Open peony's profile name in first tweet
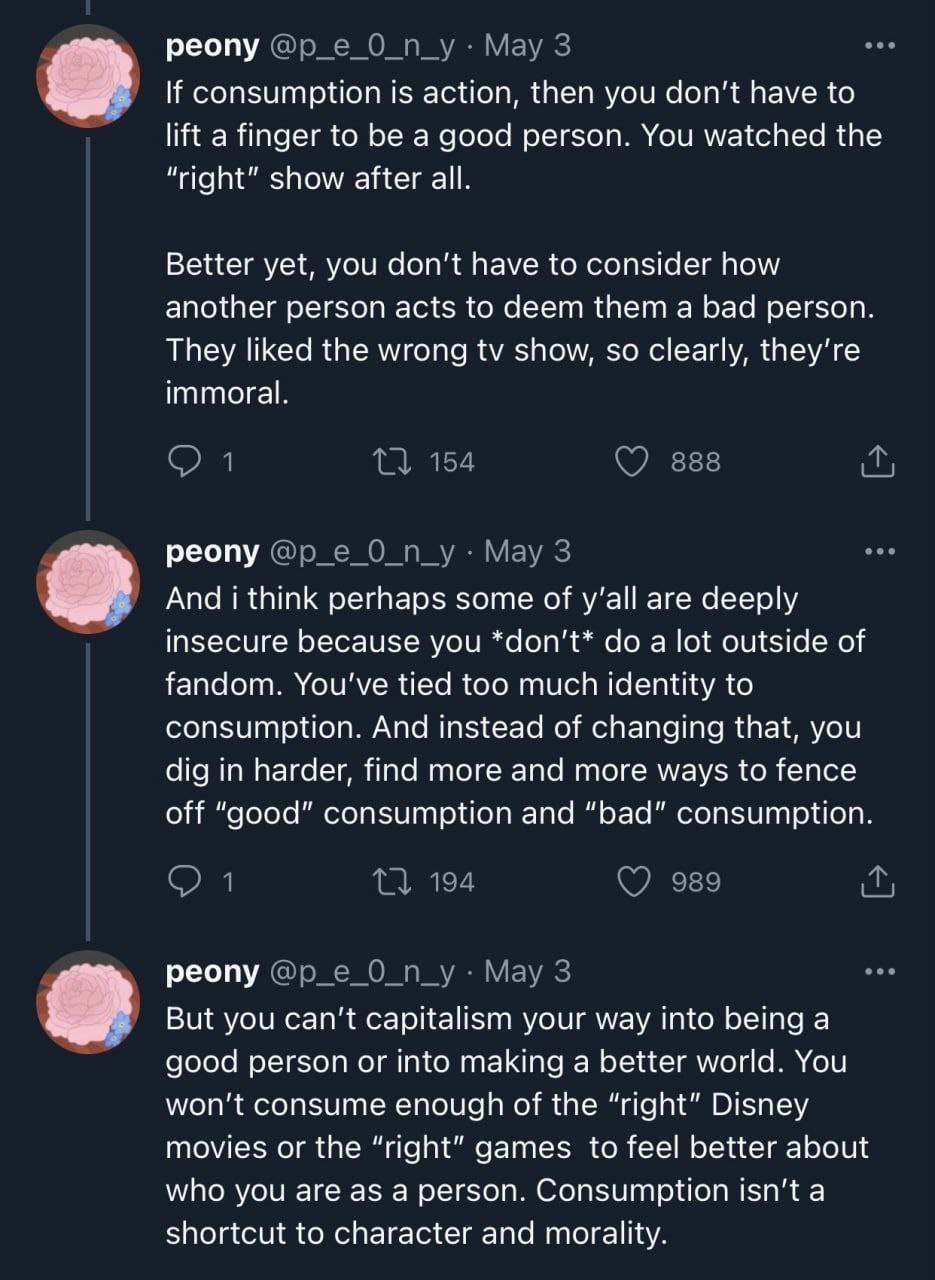 click(x=210, y=46)
